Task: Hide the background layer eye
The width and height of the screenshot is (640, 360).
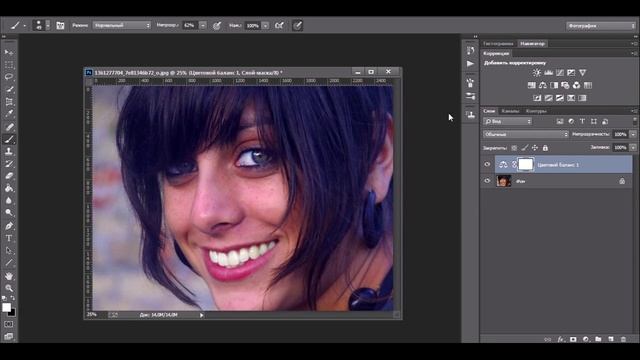Action: pyautogui.click(x=487, y=181)
